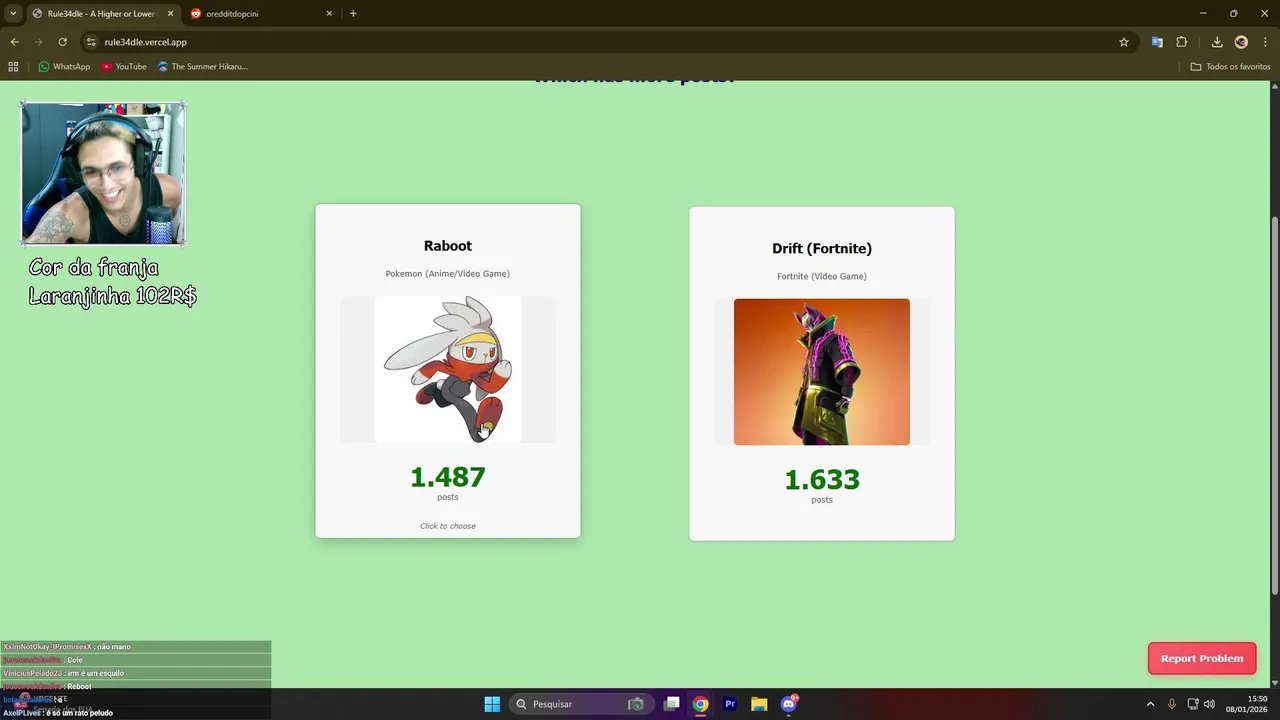Open File Explorer from the taskbar
Viewport: 1280px width, 720px height.
coord(759,704)
